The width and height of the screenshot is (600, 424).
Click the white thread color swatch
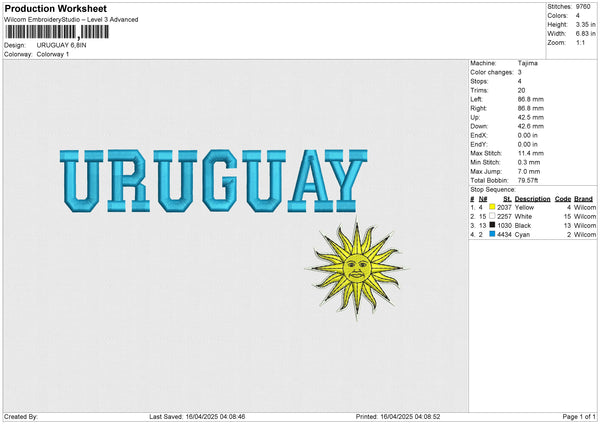click(493, 216)
